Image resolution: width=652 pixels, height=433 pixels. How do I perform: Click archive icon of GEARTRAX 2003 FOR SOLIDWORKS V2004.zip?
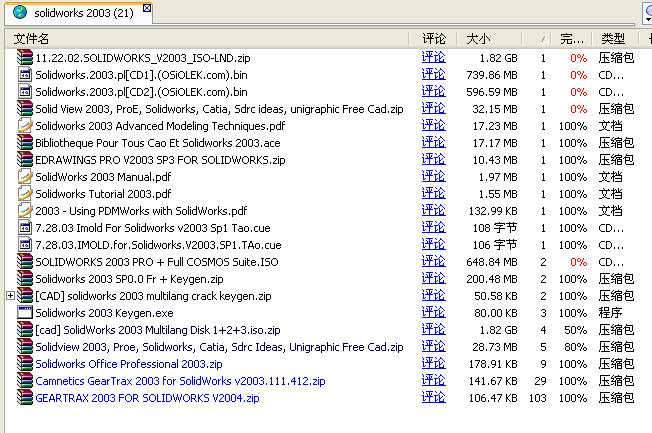tap(25, 398)
